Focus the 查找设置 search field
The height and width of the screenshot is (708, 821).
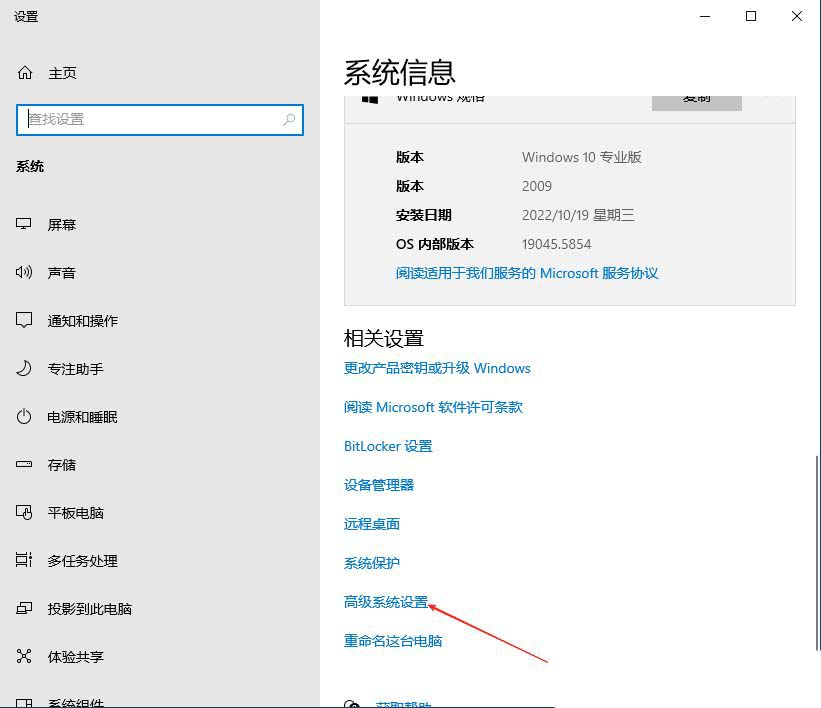click(x=150, y=119)
